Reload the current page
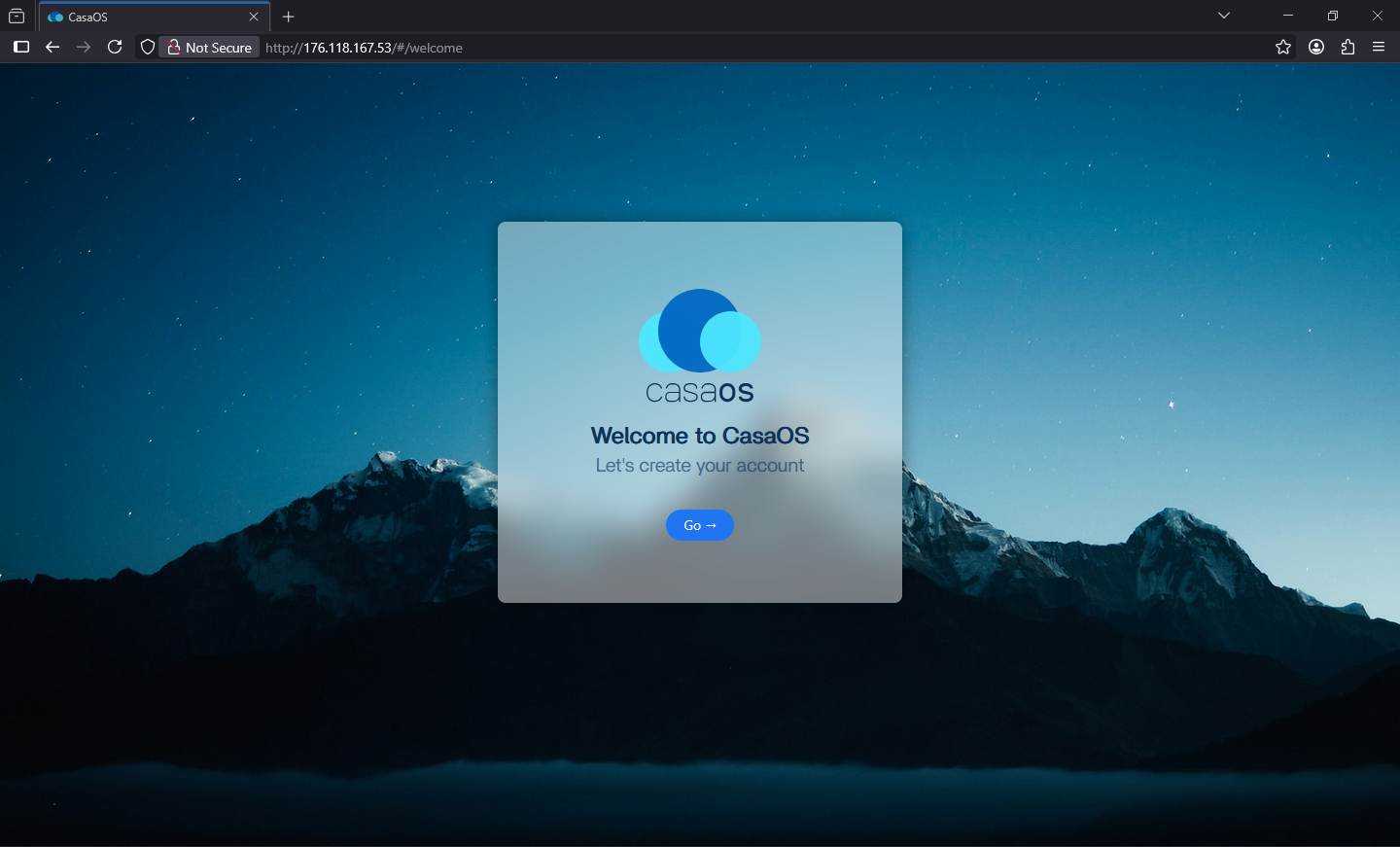Screen dimensions: 1400x847 115,47
